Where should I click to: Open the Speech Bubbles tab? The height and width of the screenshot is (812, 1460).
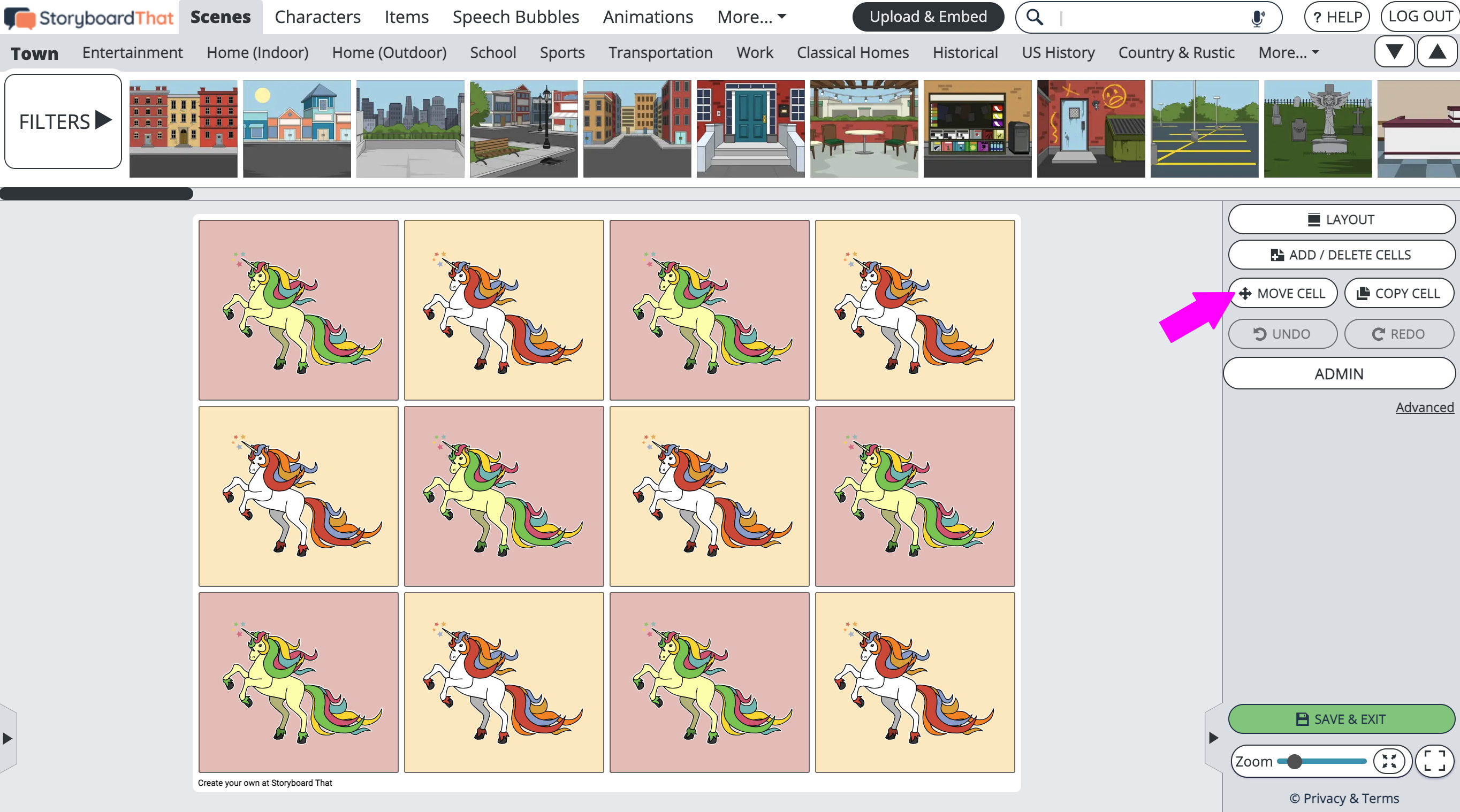(516, 17)
